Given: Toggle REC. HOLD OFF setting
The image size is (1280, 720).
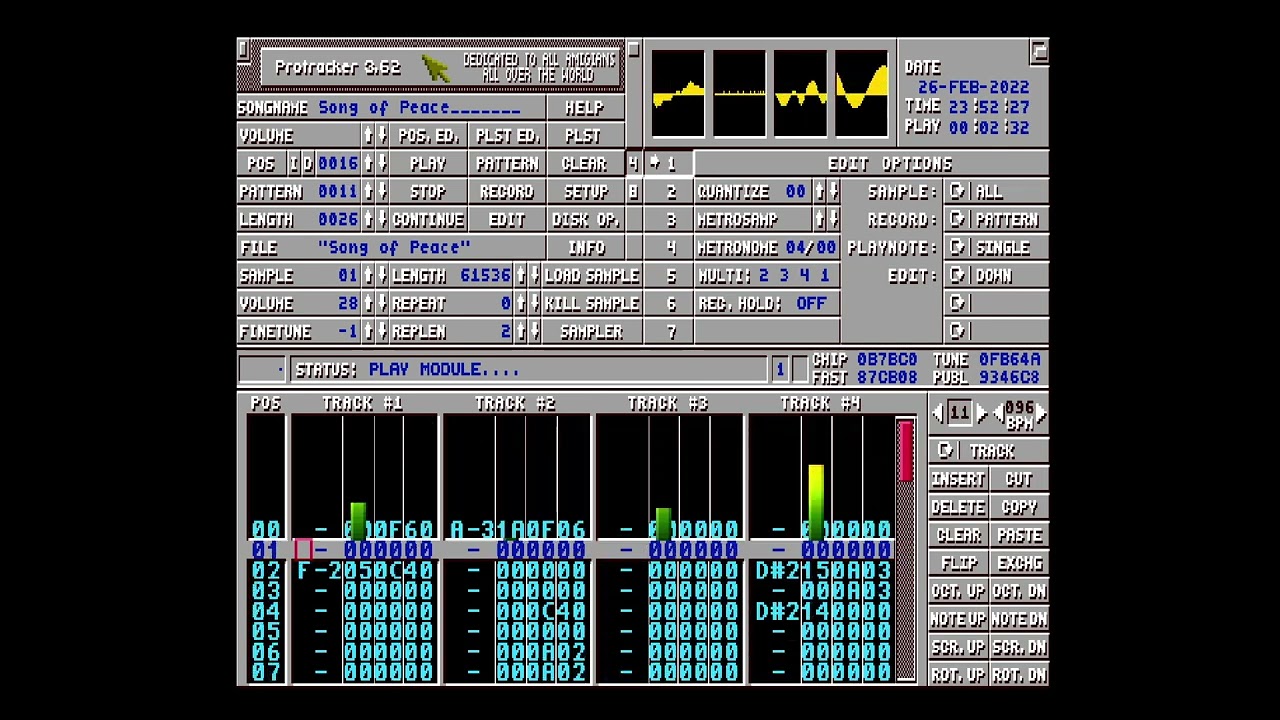Looking at the screenshot, I should pos(768,304).
